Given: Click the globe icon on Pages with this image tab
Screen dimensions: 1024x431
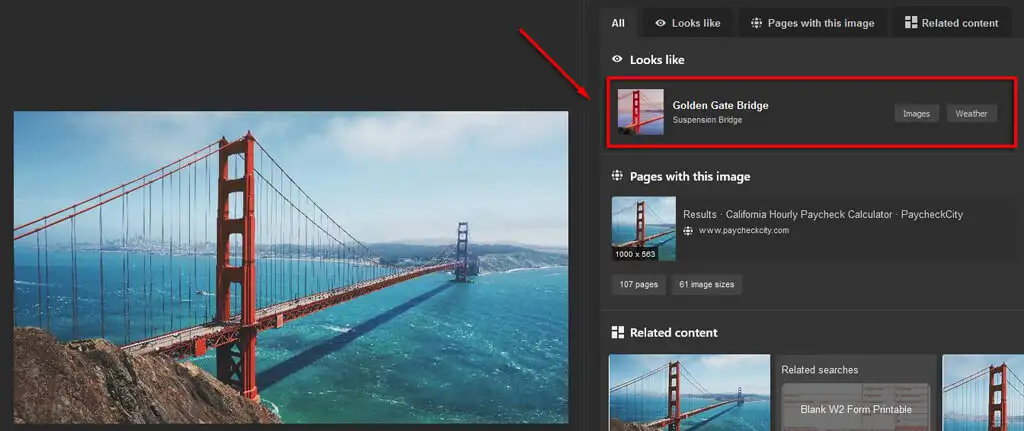Looking at the screenshot, I should point(756,23).
